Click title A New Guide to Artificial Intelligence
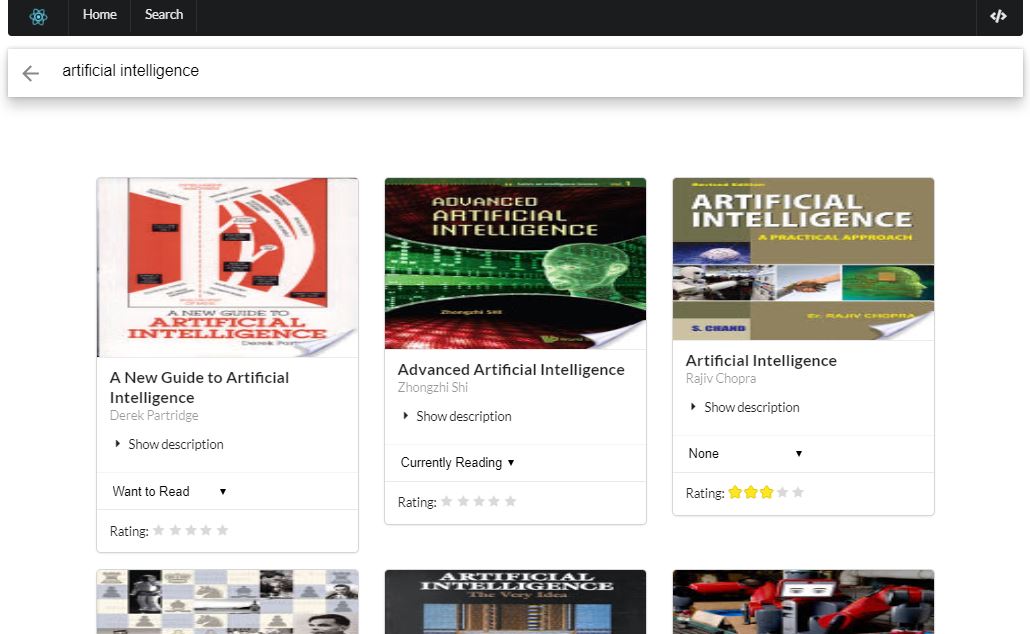The width and height of the screenshot is (1030, 634). [x=199, y=388]
